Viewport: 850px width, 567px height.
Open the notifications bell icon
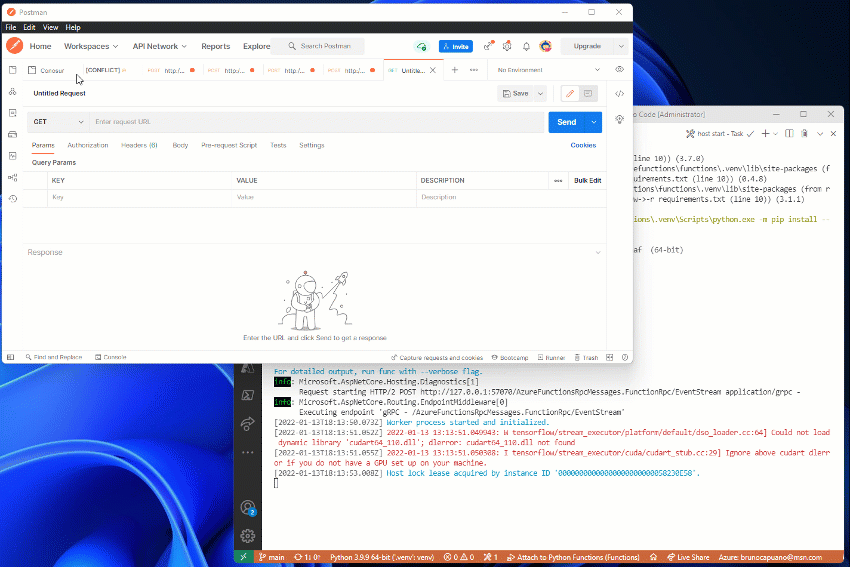[x=526, y=47]
